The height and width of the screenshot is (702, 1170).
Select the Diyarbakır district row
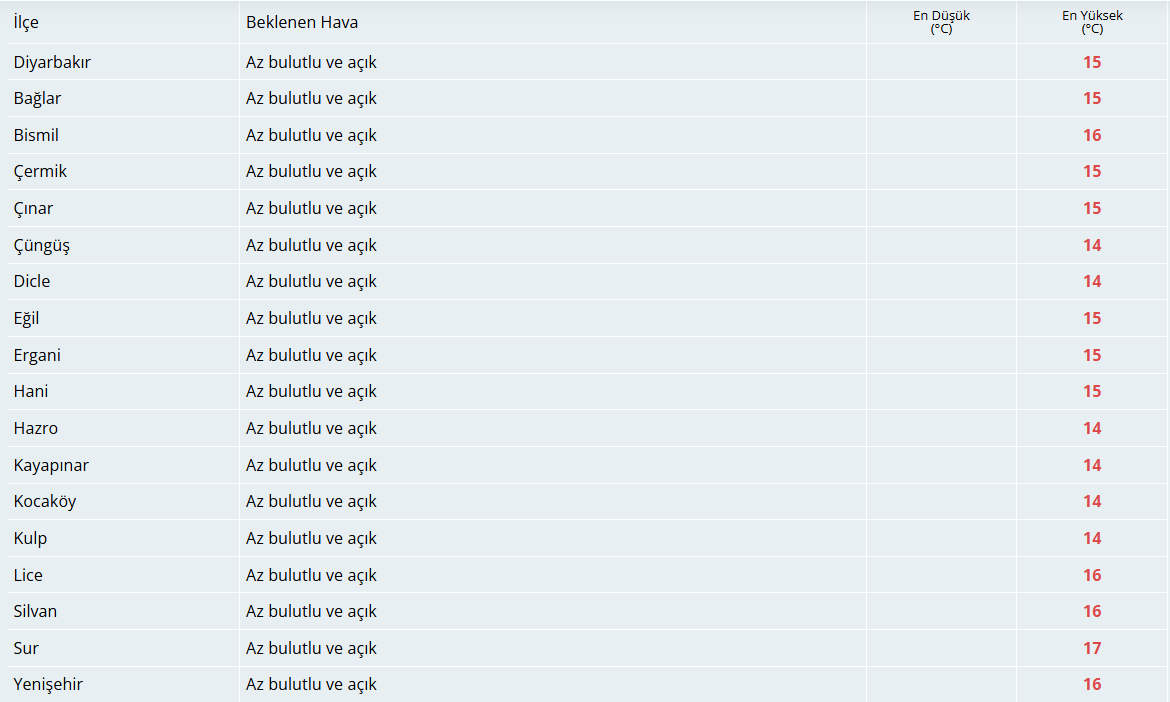click(x=586, y=62)
